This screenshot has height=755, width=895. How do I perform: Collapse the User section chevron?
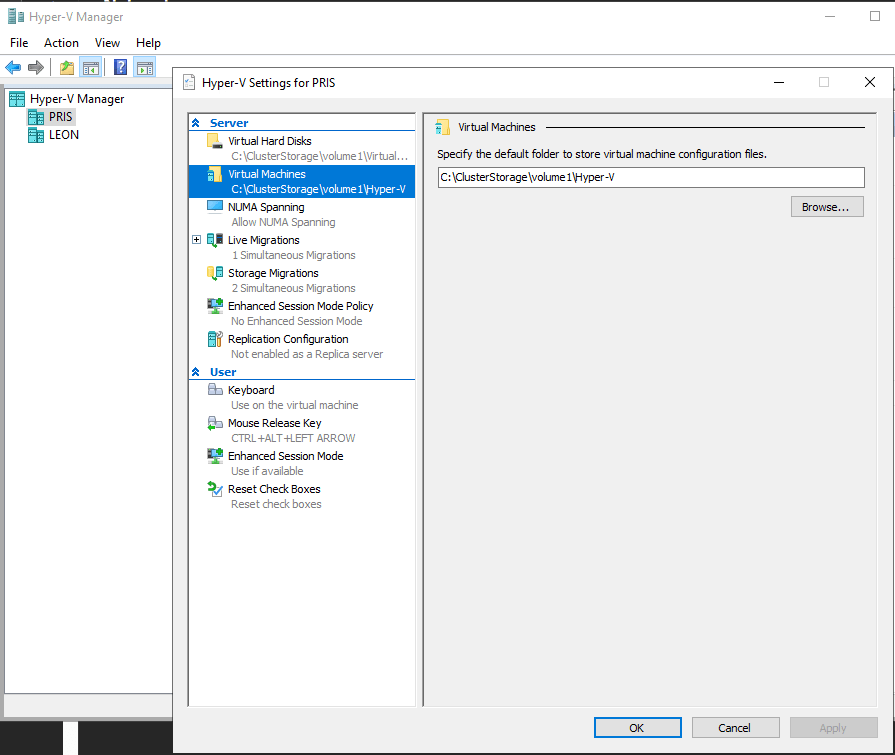[x=195, y=372]
